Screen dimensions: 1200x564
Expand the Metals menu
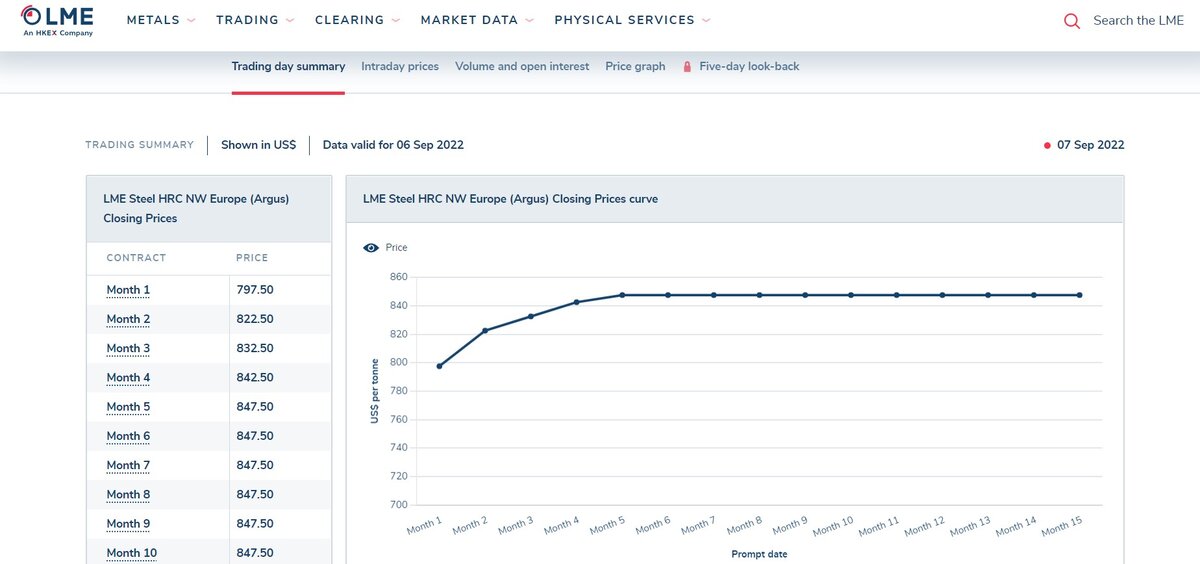161,20
